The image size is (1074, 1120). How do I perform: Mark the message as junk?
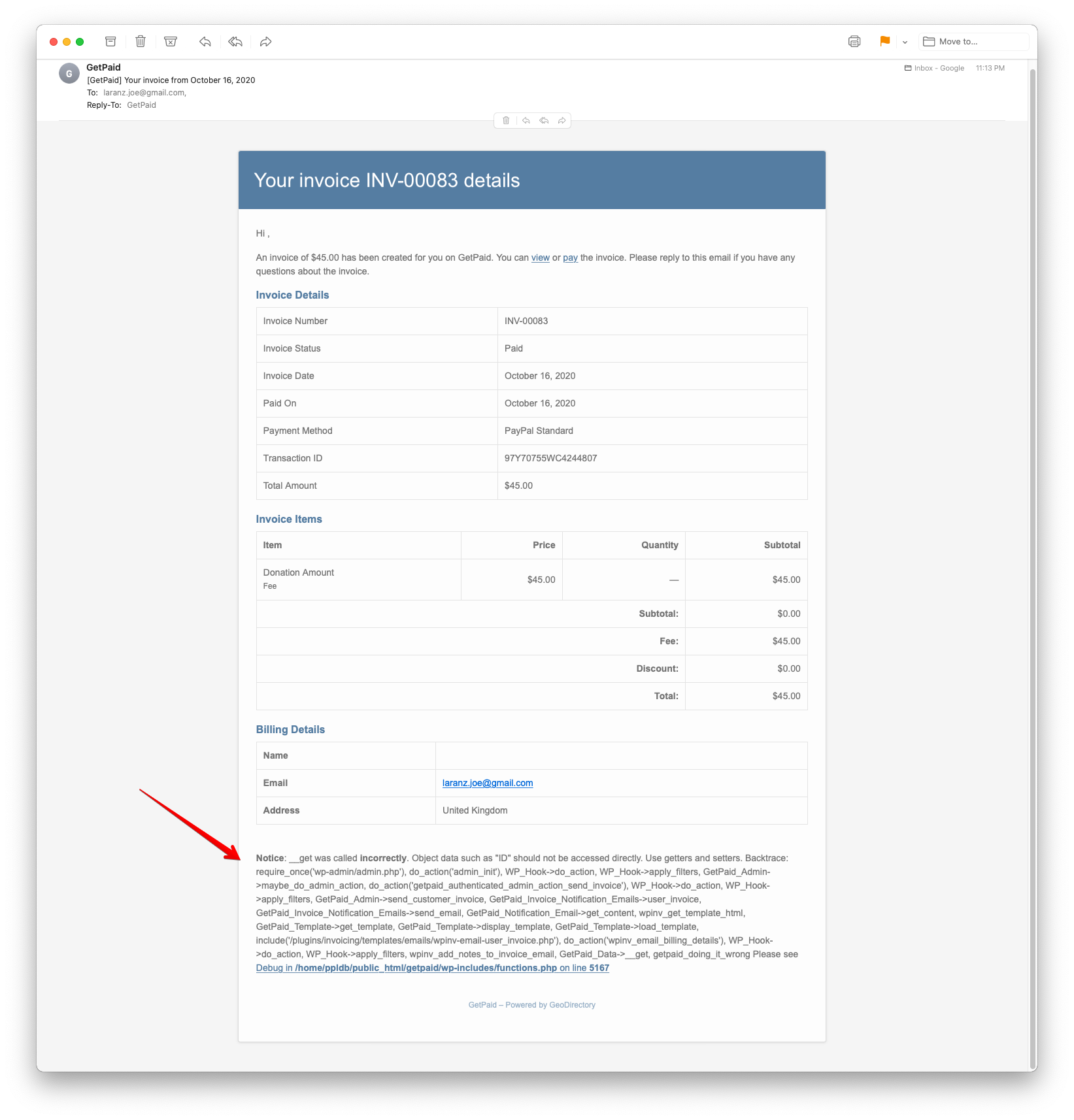pos(170,41)
